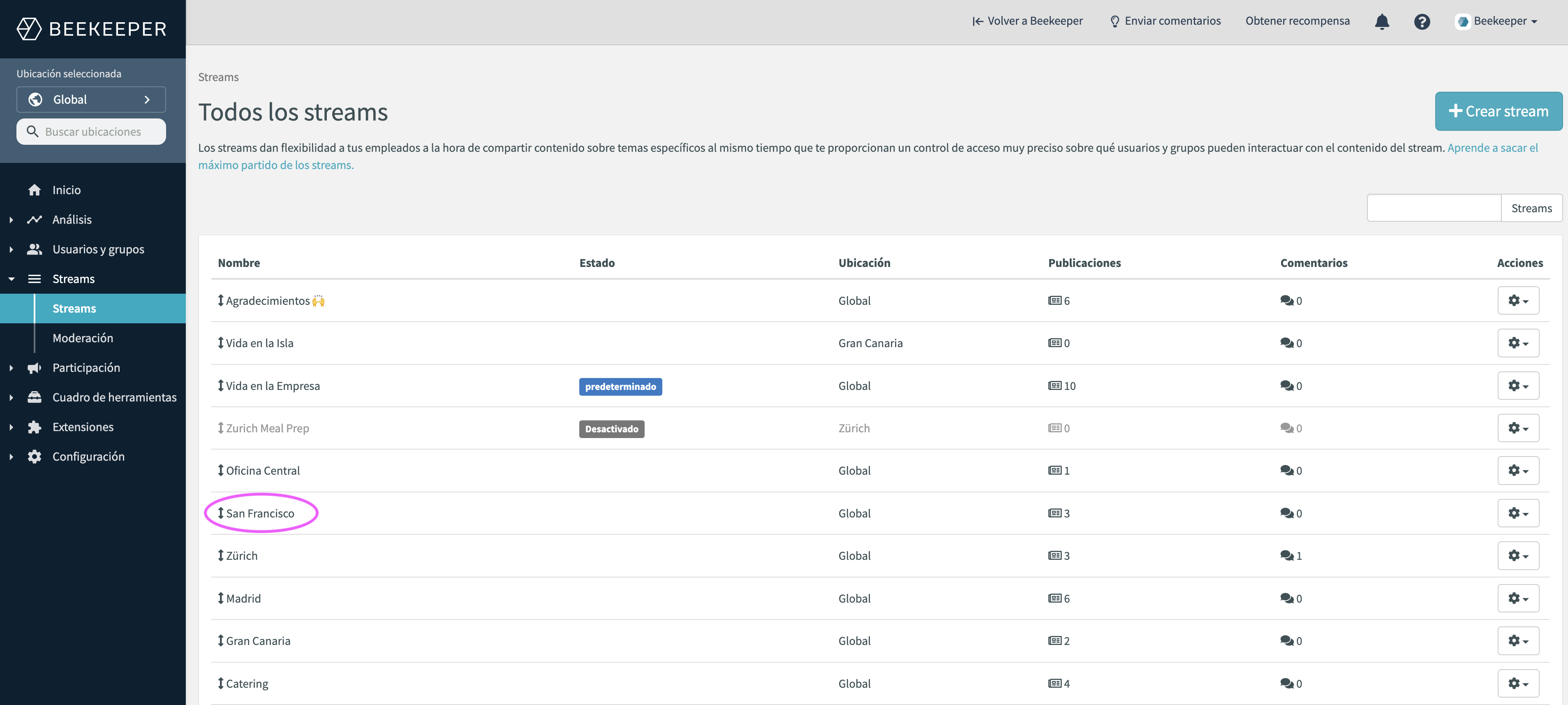This screenshot has height=705, width=1568.
Task: Click the publications icon in Agradecimientos row
Action: 1054,300
